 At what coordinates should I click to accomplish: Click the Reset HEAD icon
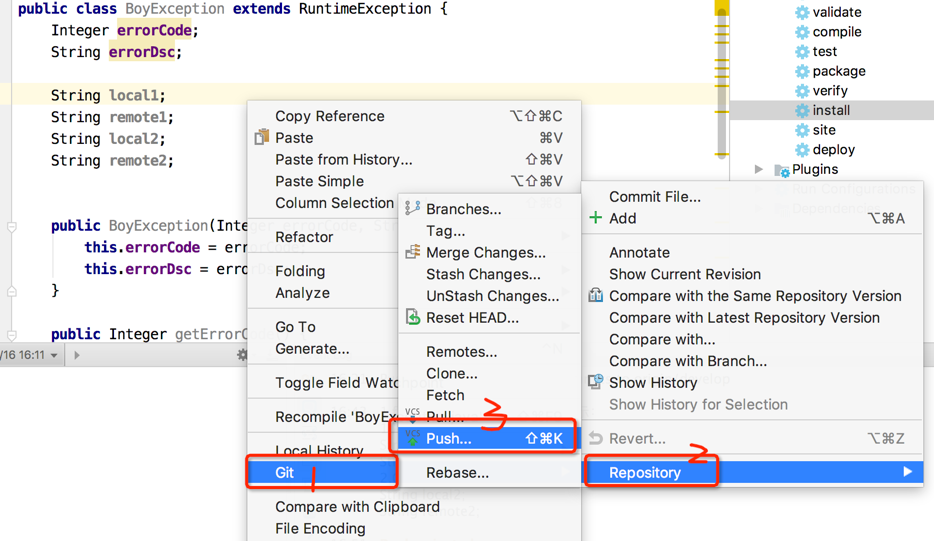pos(412,317)
